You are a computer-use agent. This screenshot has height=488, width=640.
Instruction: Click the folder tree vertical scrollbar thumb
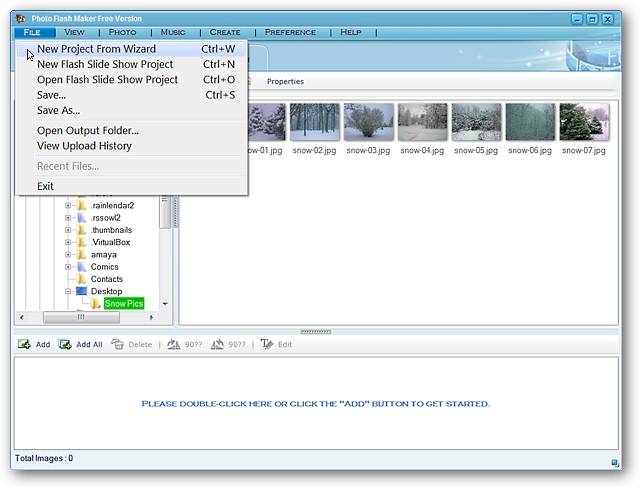coord(165,212)
